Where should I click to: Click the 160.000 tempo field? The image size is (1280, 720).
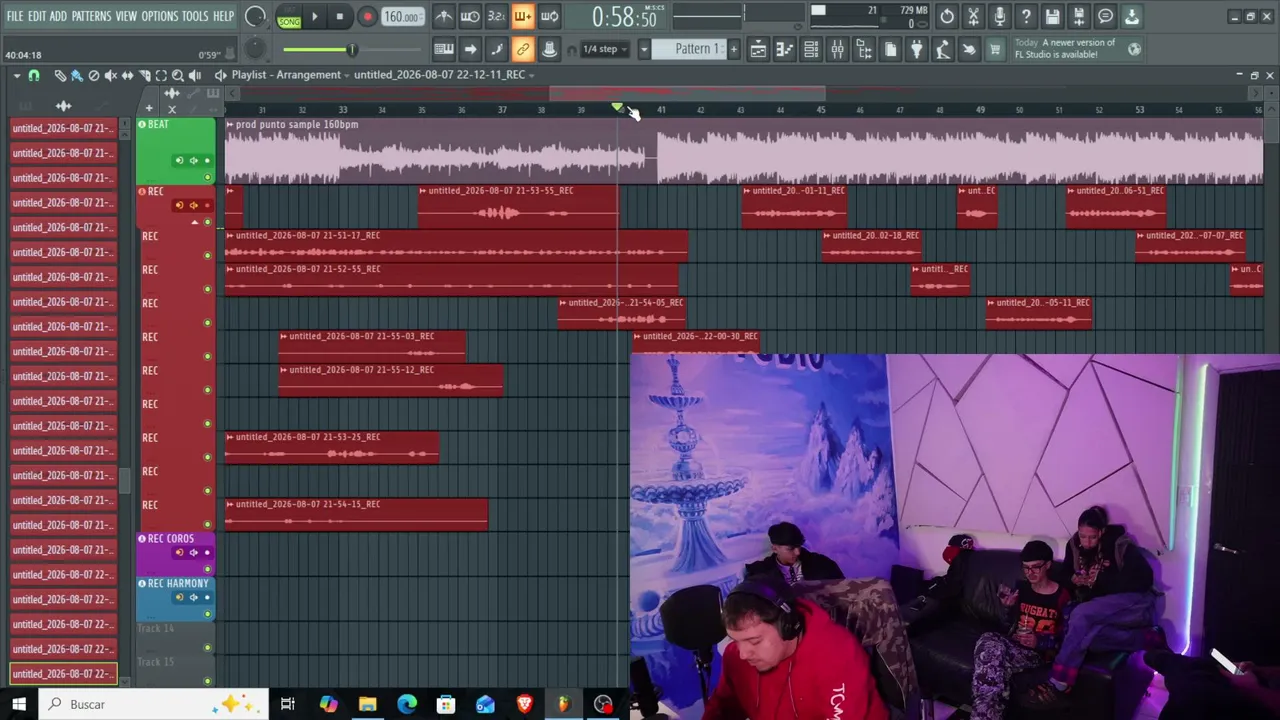(401, 17)
